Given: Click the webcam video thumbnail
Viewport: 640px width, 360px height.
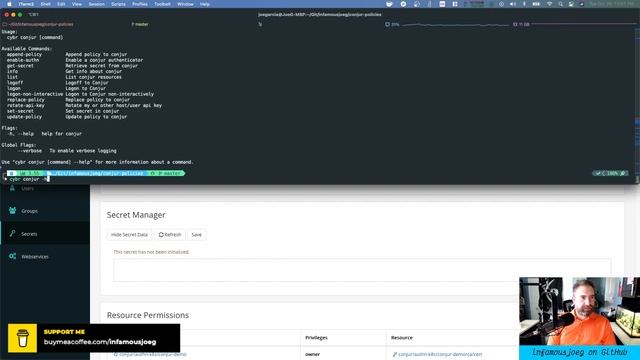Looking at the screenshot, I should (580, 311).
